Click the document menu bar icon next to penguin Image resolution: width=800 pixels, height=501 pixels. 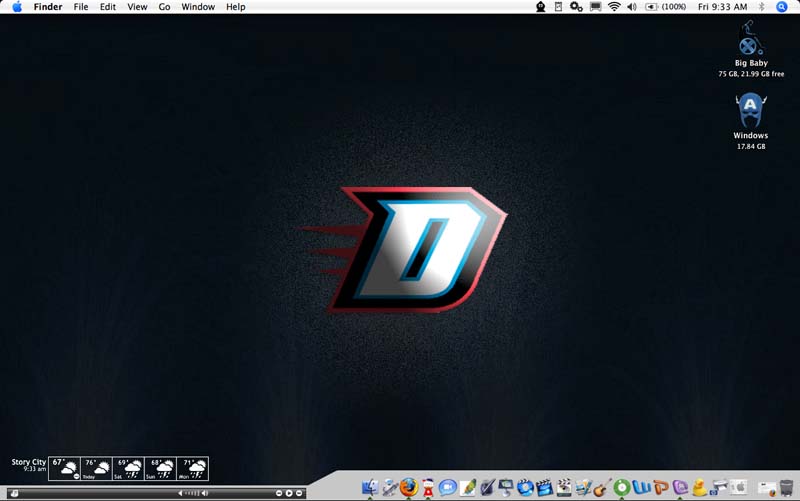(x=558, y=7)
